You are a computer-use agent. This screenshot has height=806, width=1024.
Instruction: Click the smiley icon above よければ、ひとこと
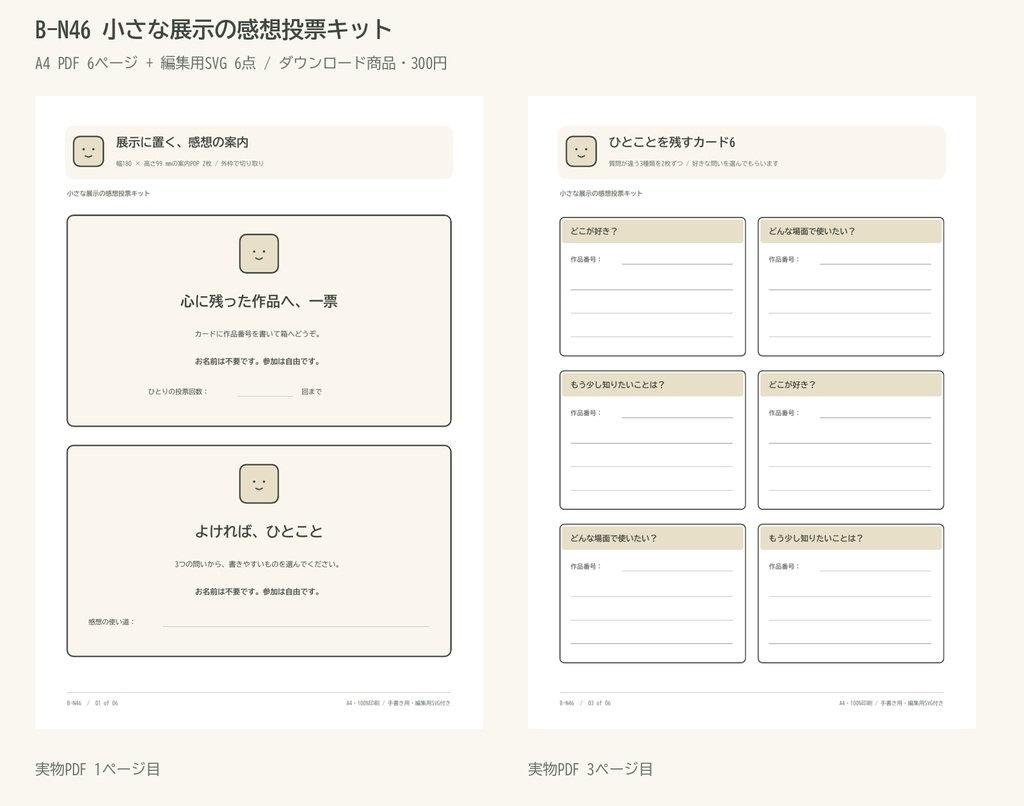(x=259, y=484)
